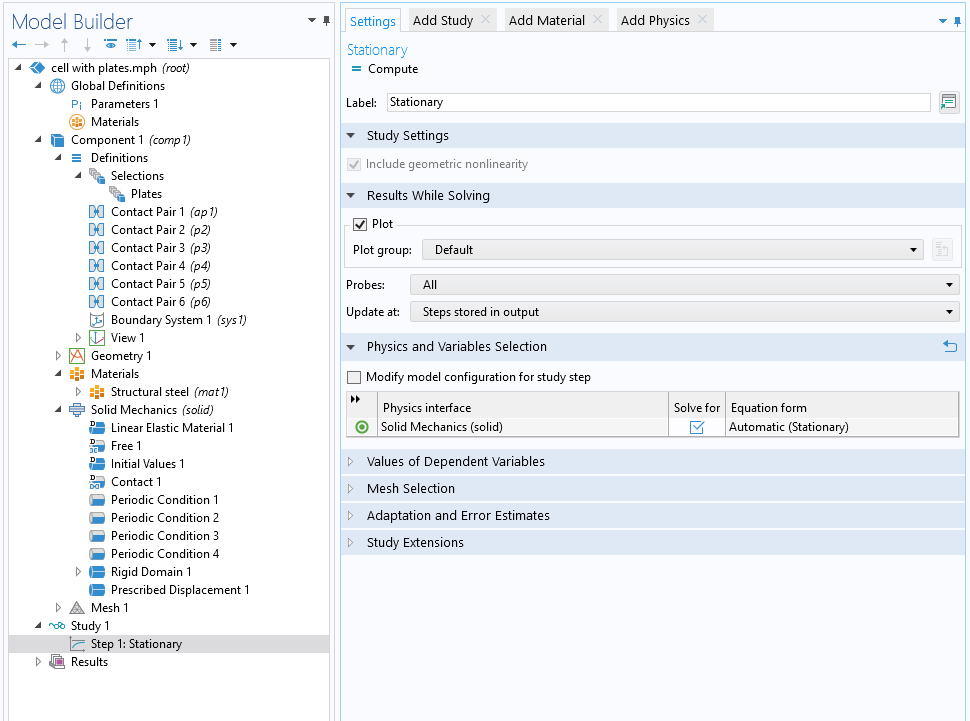Click in the Label text field

pos(658,102)
